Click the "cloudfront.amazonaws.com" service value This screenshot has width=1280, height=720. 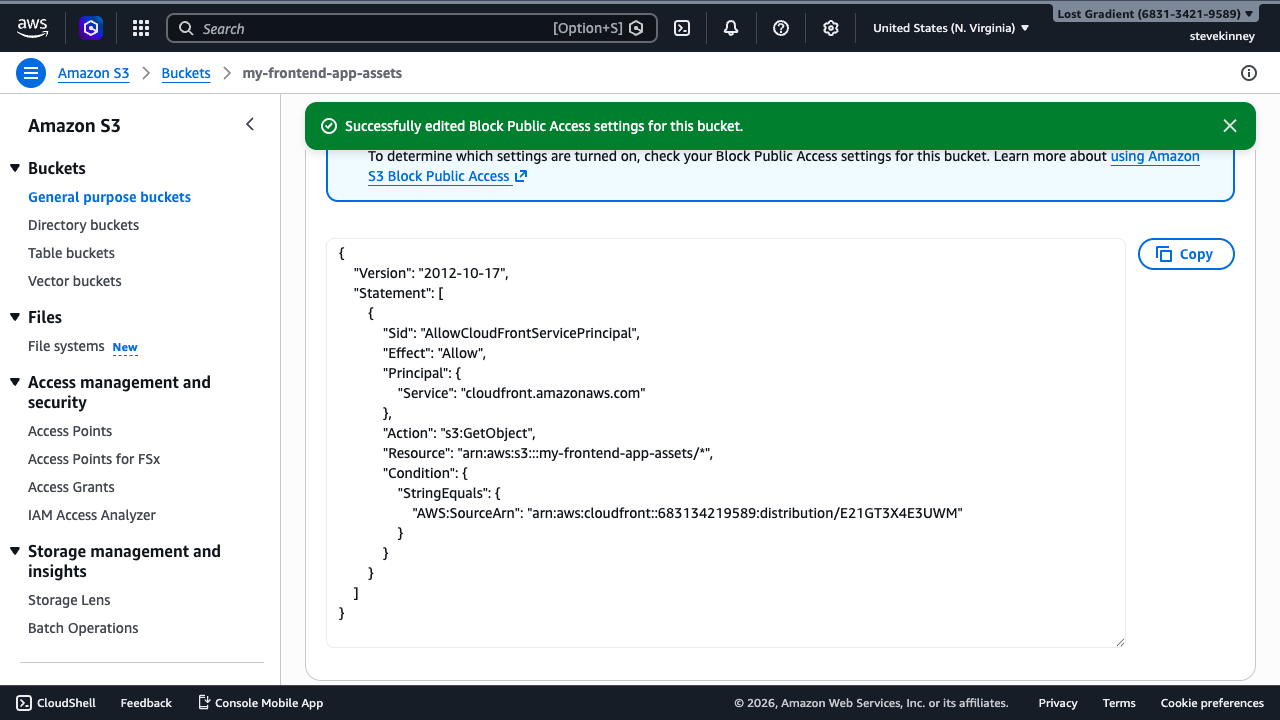click(x=553, y=393)
